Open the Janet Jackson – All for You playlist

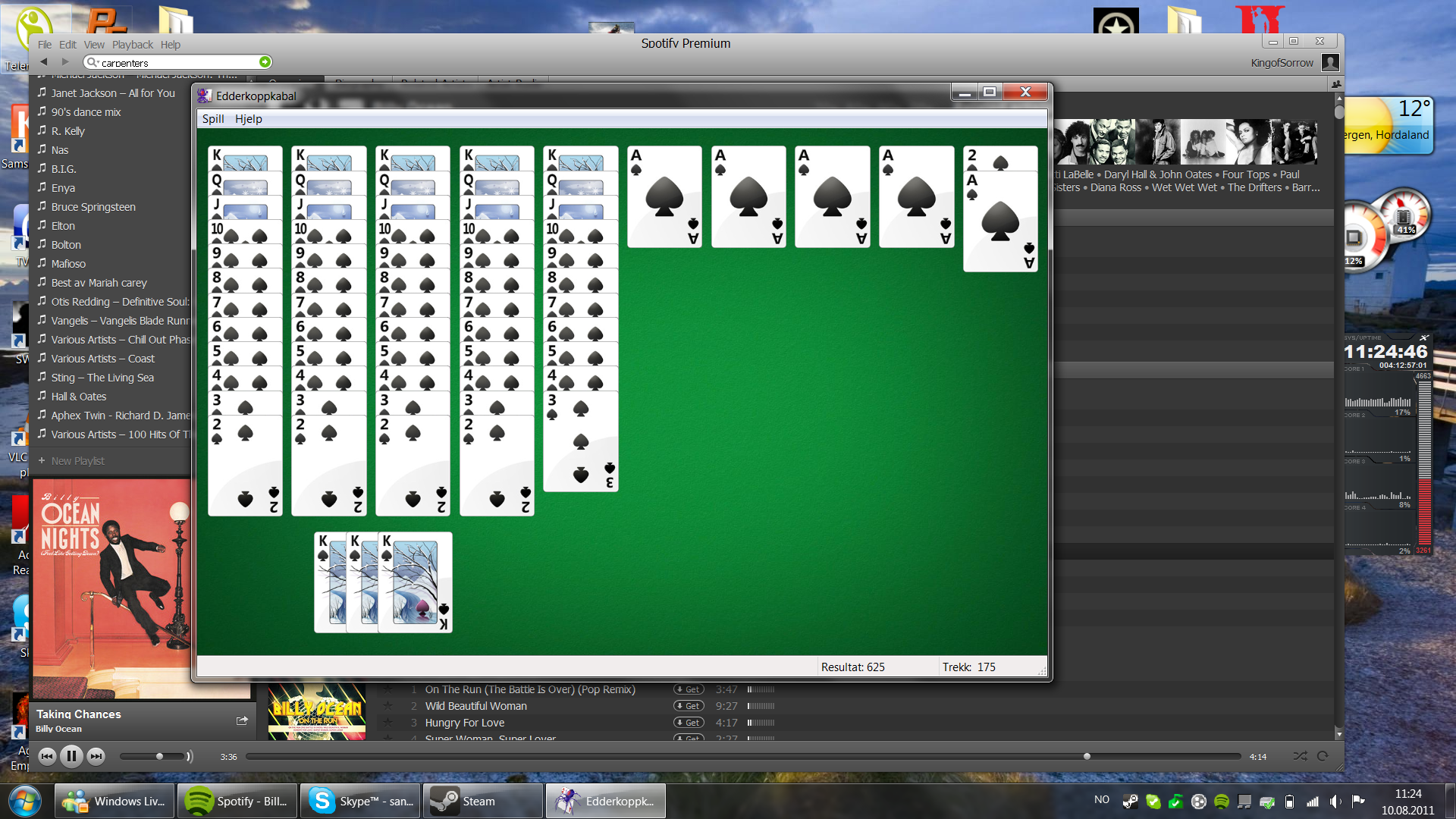click(x=113, y=93)
